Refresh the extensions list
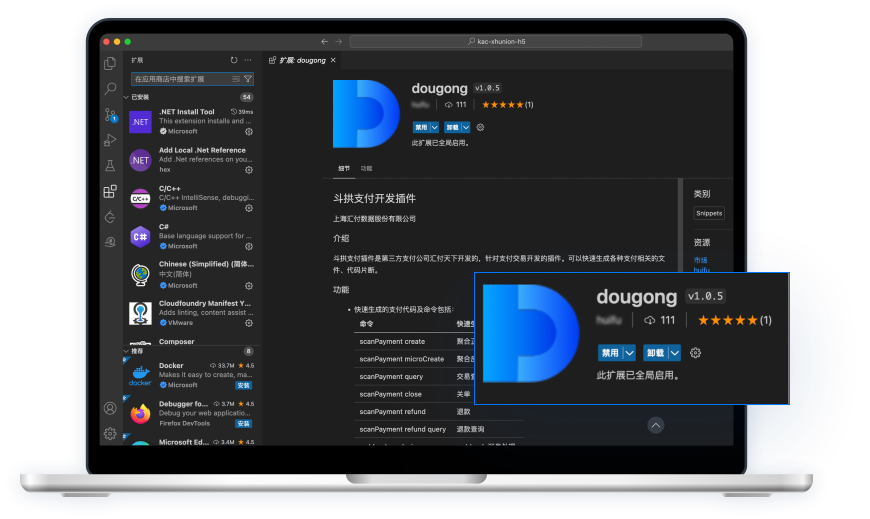The width and height of the screenshot is (870, 519). 234,60
